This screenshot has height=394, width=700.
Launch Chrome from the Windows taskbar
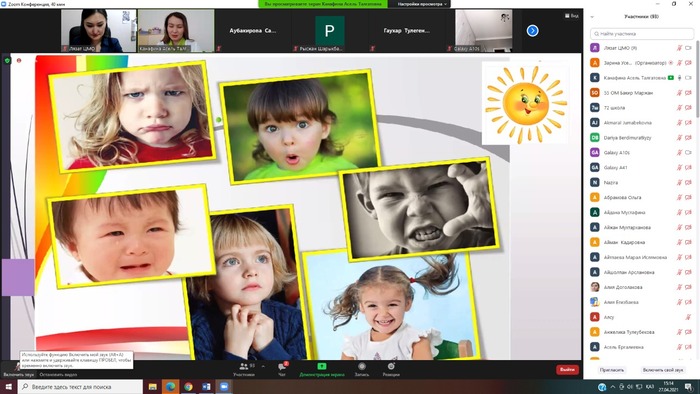click(x=188, y=387)
